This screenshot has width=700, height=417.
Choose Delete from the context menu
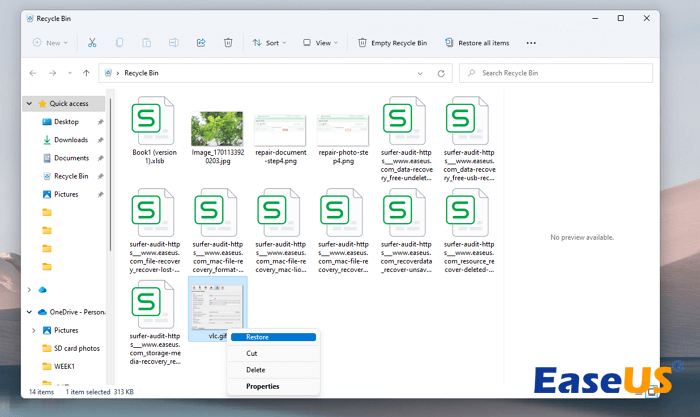[x=256, y=370]
